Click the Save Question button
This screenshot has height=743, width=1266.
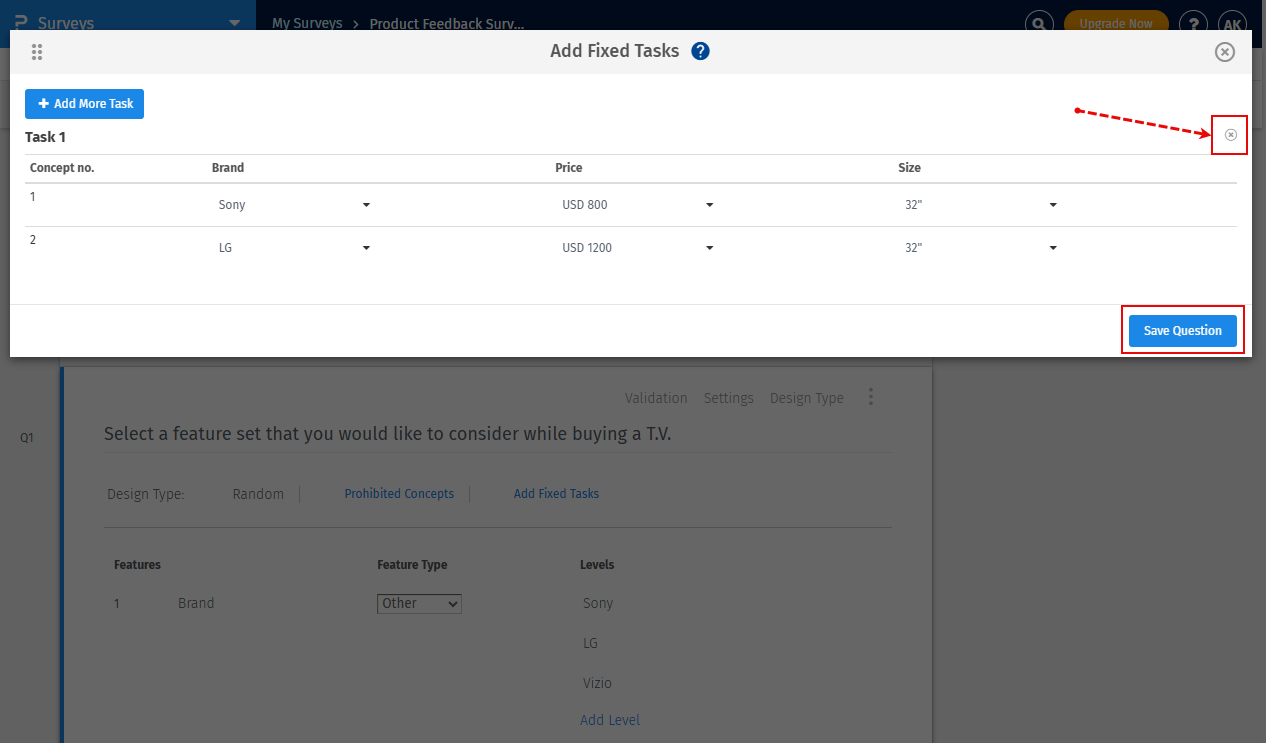pos(1183,330)
